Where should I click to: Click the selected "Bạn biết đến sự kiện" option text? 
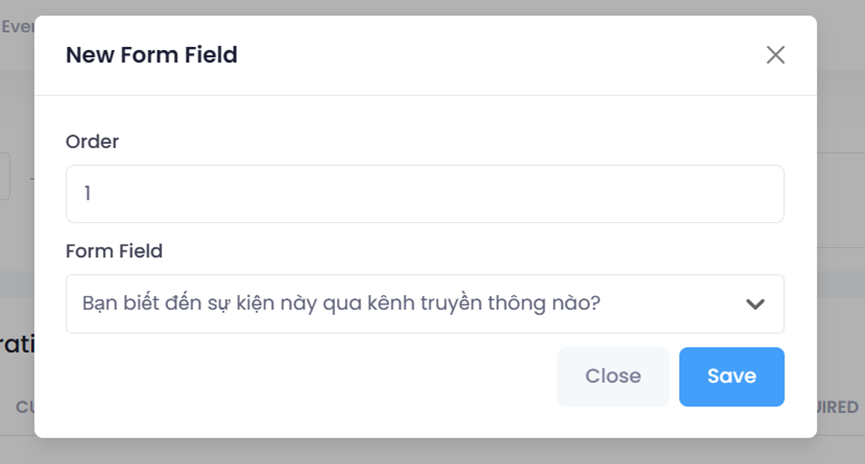click(x=340, y=303)
